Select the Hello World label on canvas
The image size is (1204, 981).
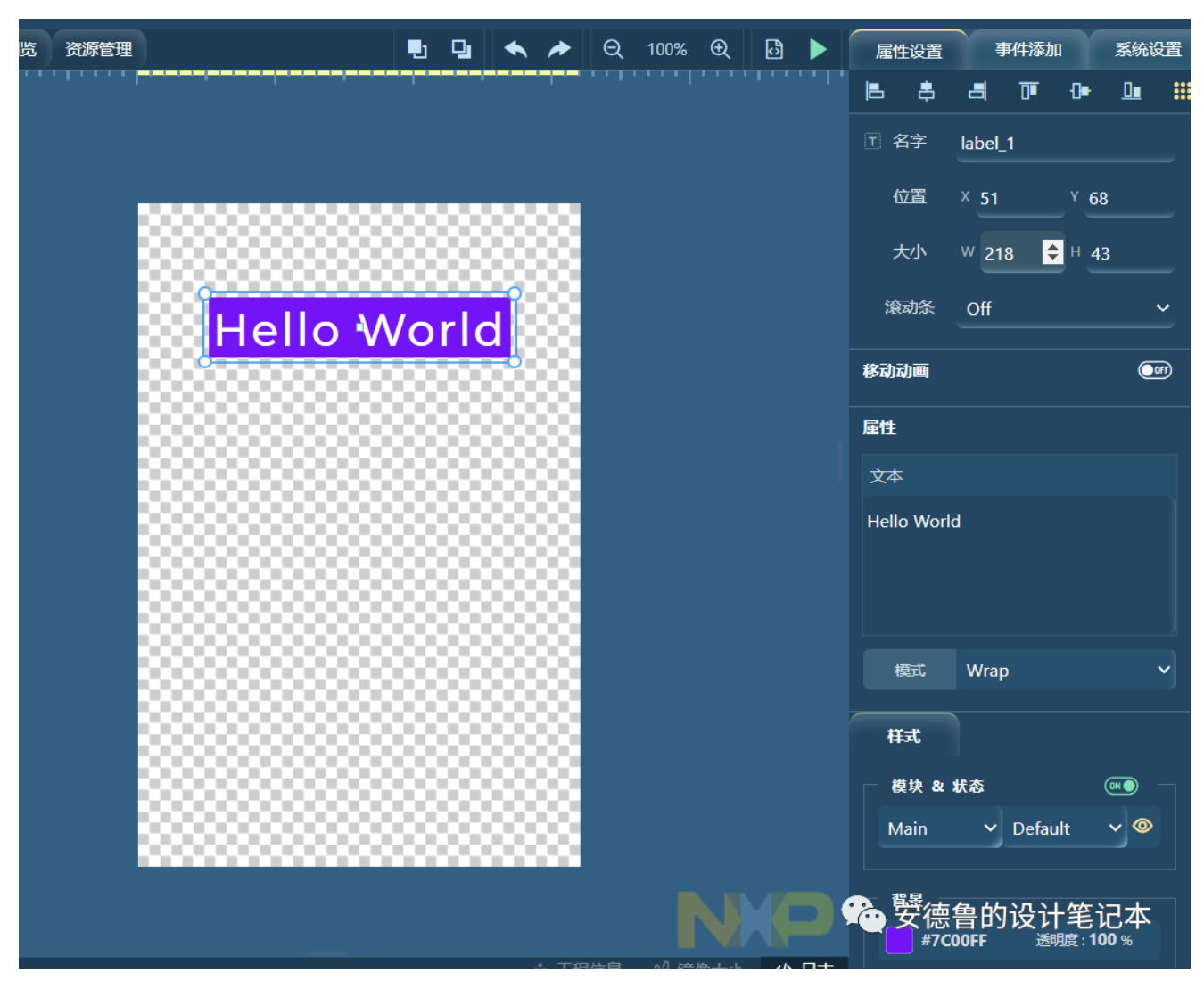(x=359, y=328)
